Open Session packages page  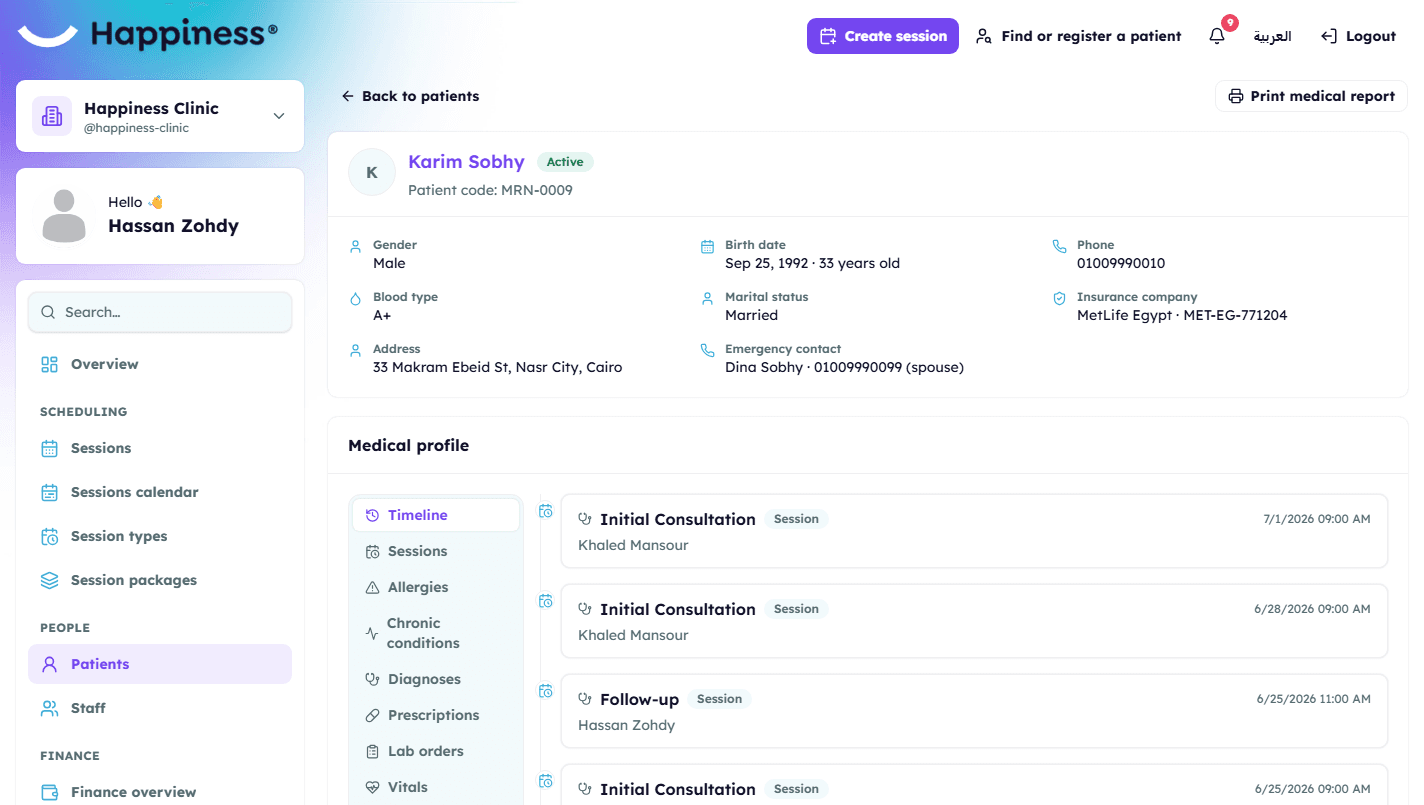pos(160,580)
